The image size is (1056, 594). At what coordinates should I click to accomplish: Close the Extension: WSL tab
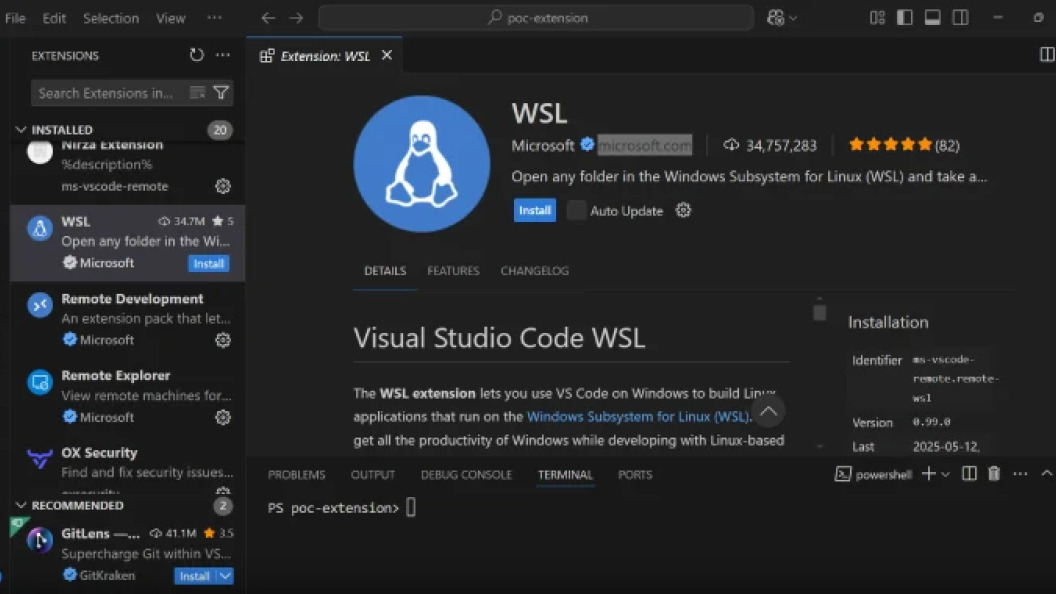[x=387, y=55]
